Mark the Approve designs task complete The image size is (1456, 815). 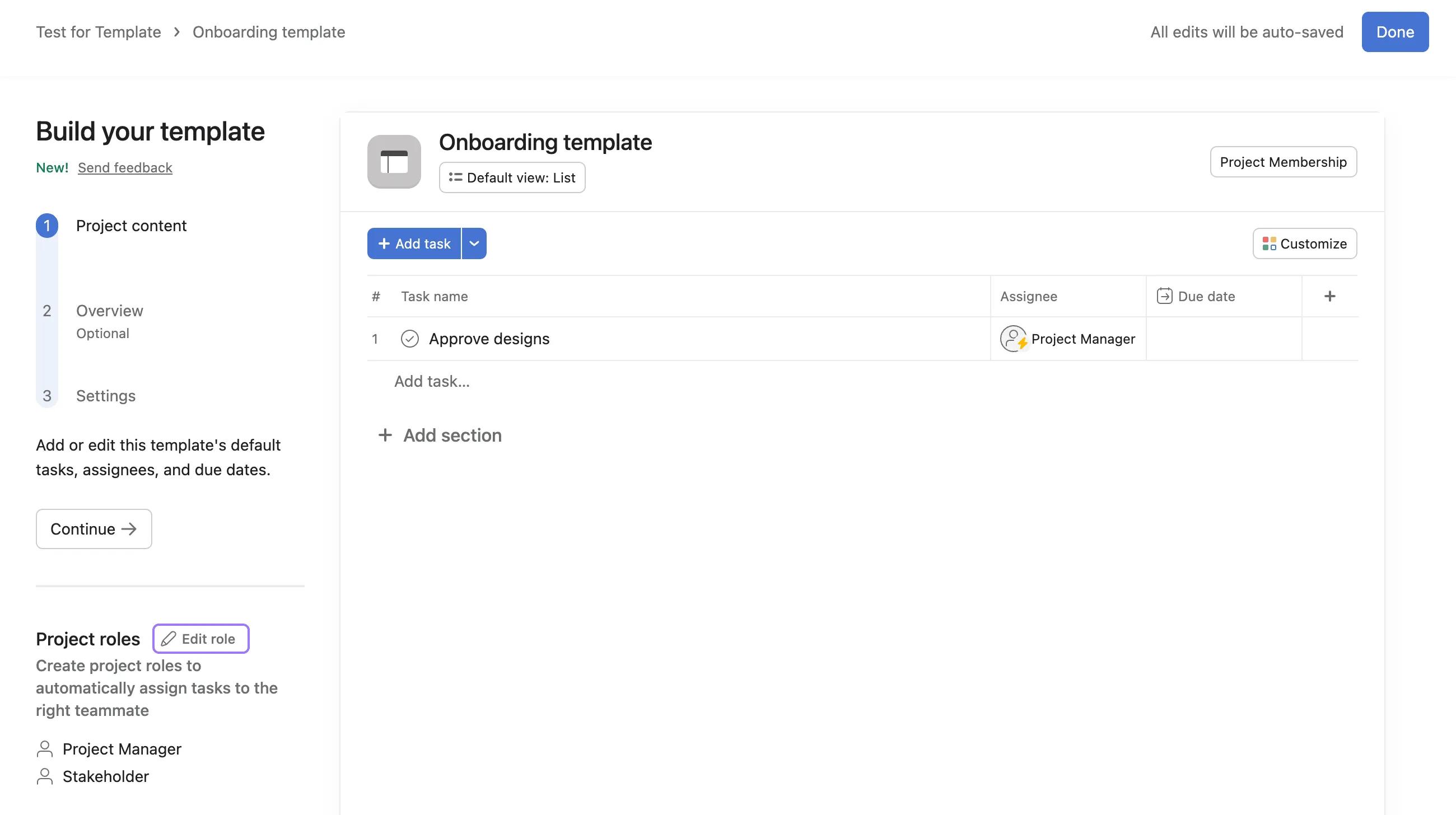point(409,338)
